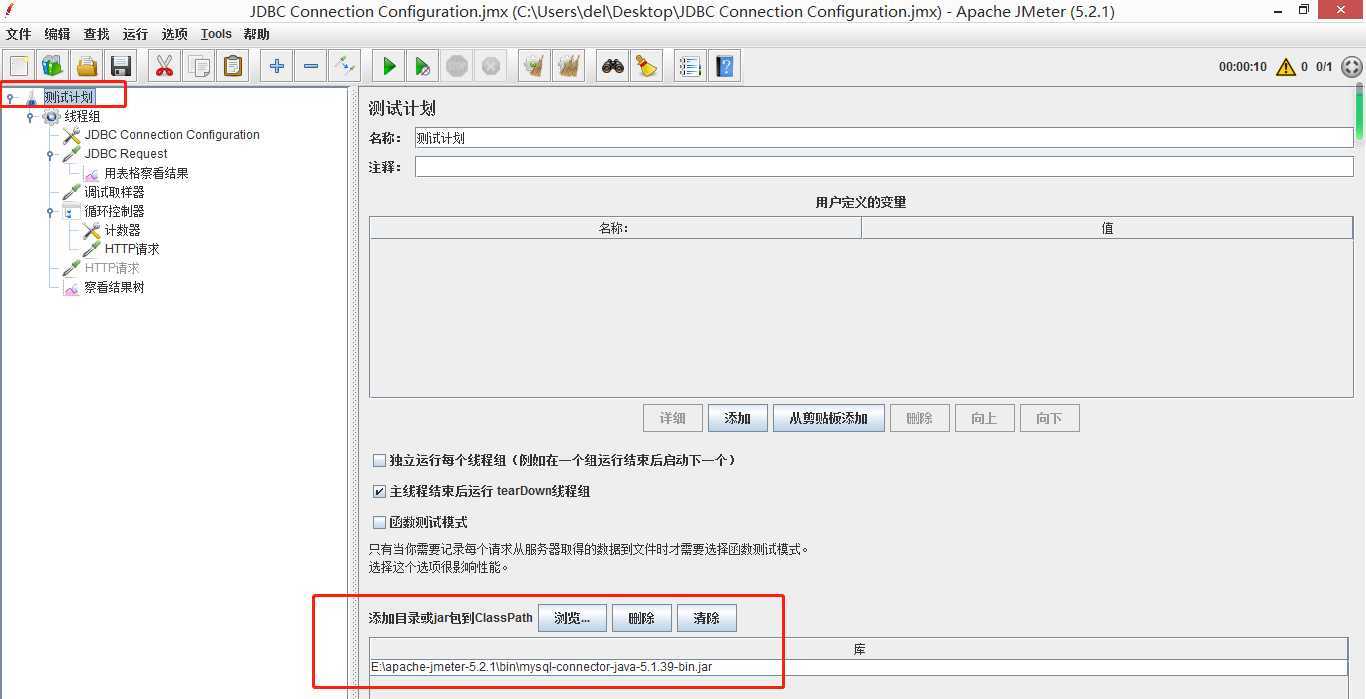Select JDBC Connection Configuration in tree
The width and height of the screenshot is (1366, 699).
(x=161, y=135)
